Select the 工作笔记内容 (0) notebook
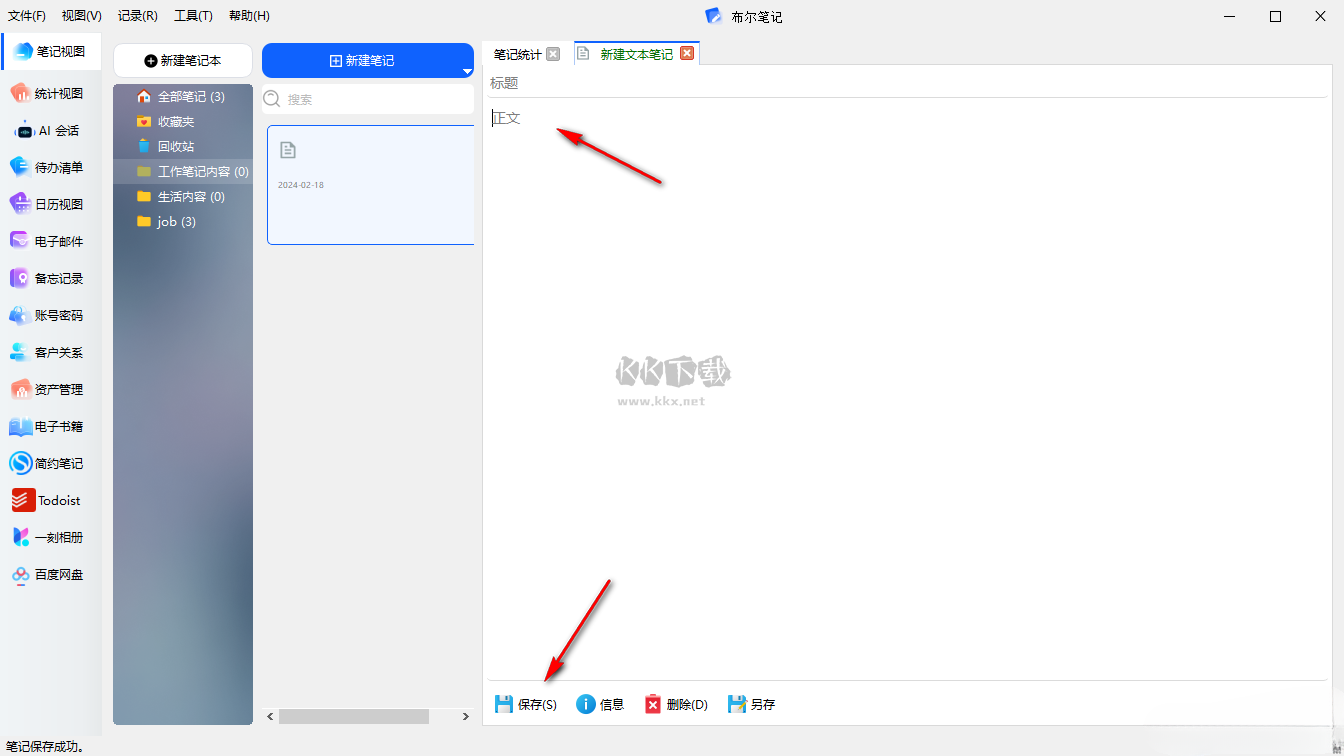Screen dimensions: 1344x756 coord(183,171)
